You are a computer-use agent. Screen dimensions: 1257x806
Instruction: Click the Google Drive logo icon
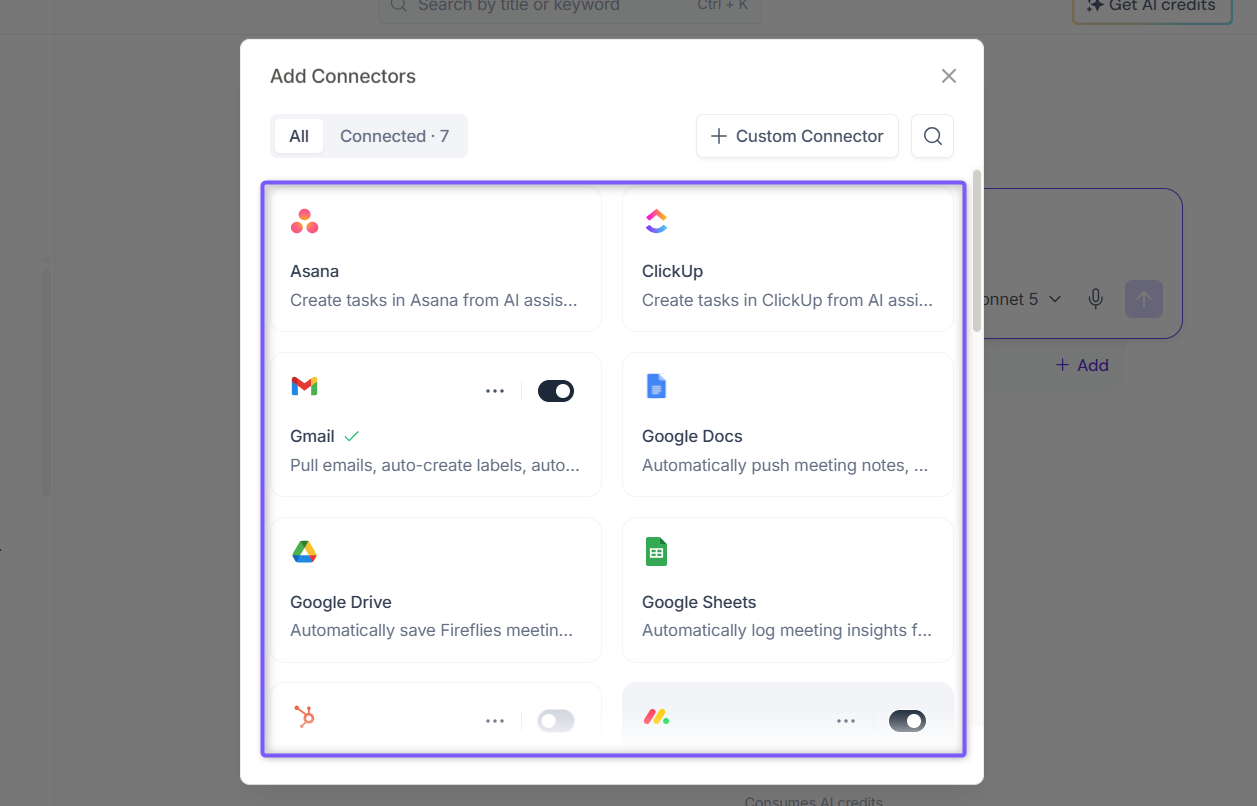(304, 552)
